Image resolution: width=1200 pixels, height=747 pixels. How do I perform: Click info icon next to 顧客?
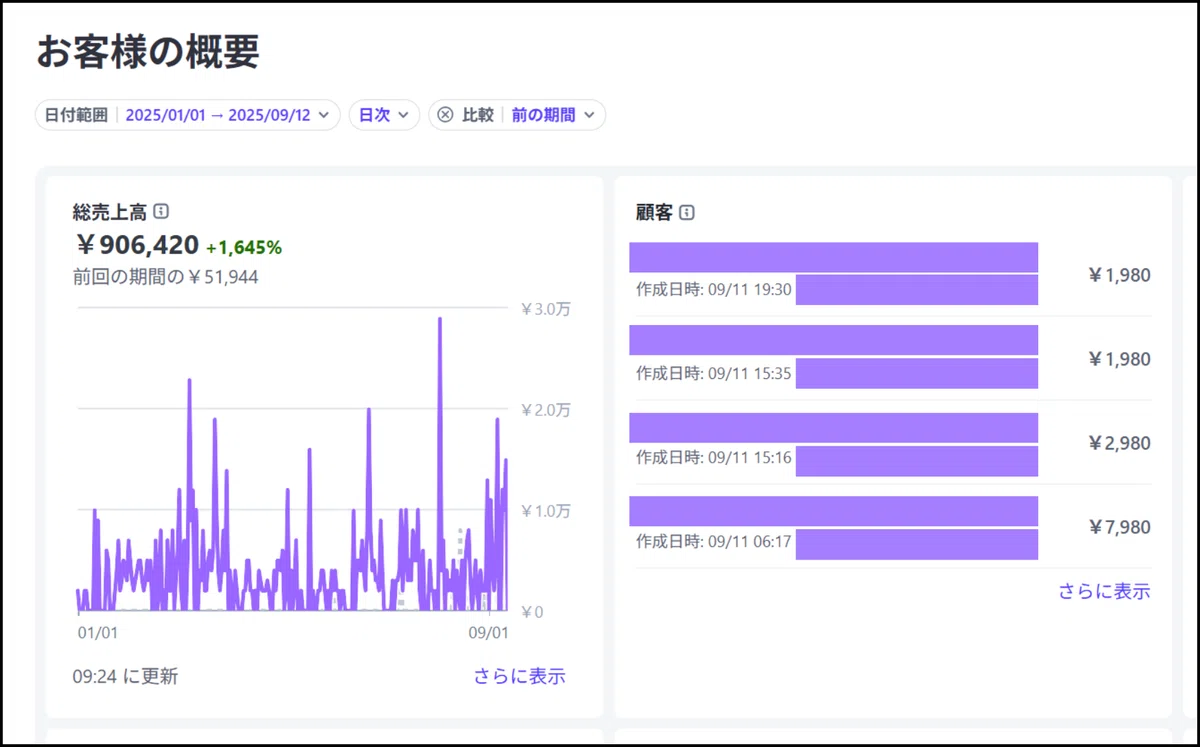point(687,212)
